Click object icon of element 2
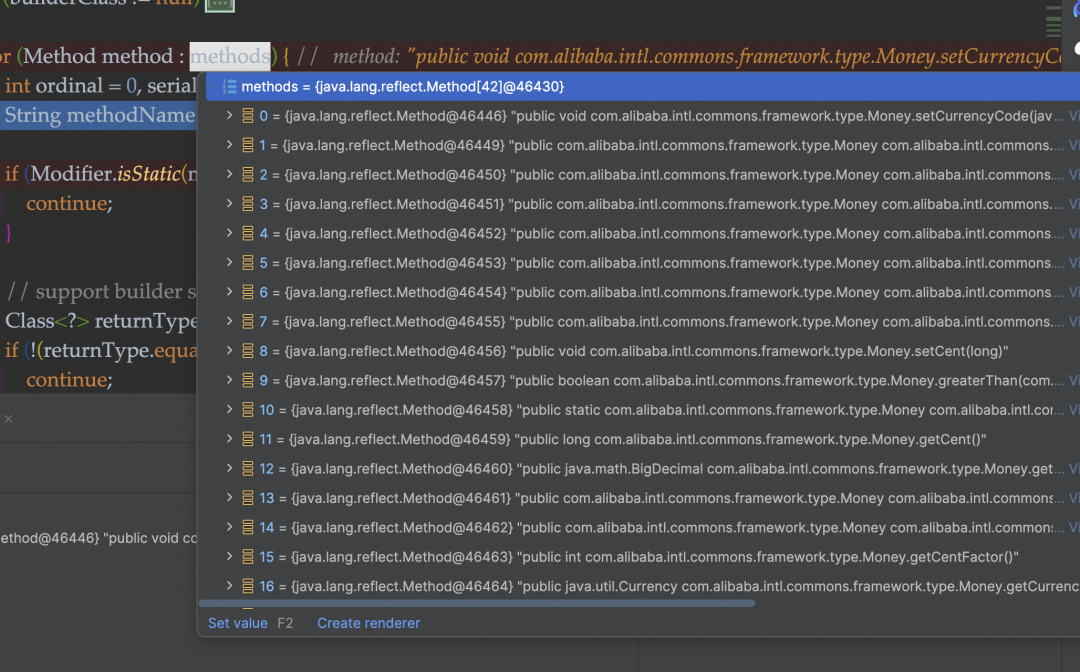Screen dimensions: 1080x672 (248, 175)
